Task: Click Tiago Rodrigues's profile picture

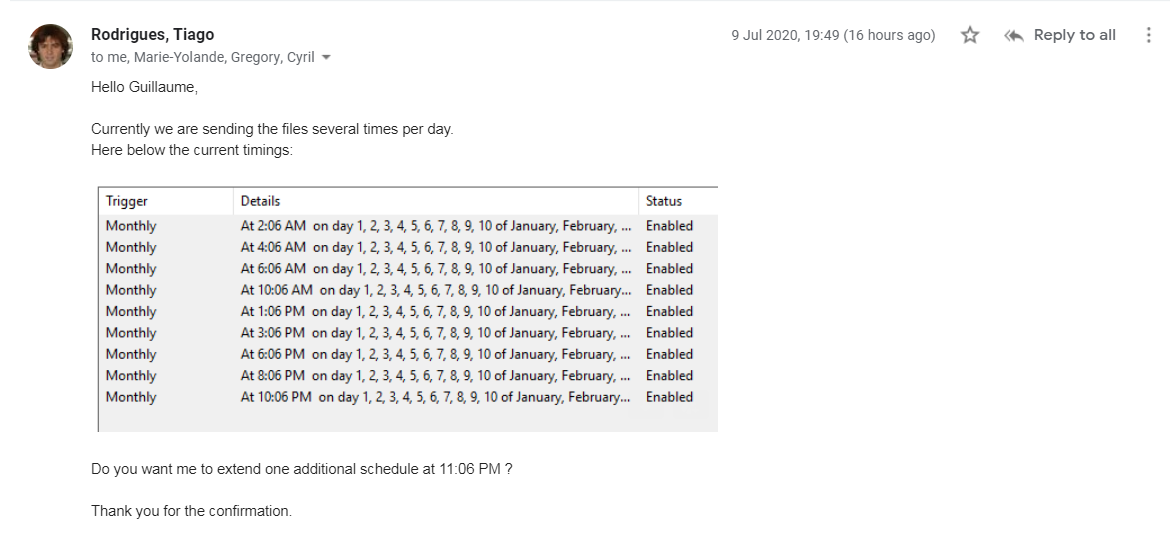Action: [x=50, y=46]
